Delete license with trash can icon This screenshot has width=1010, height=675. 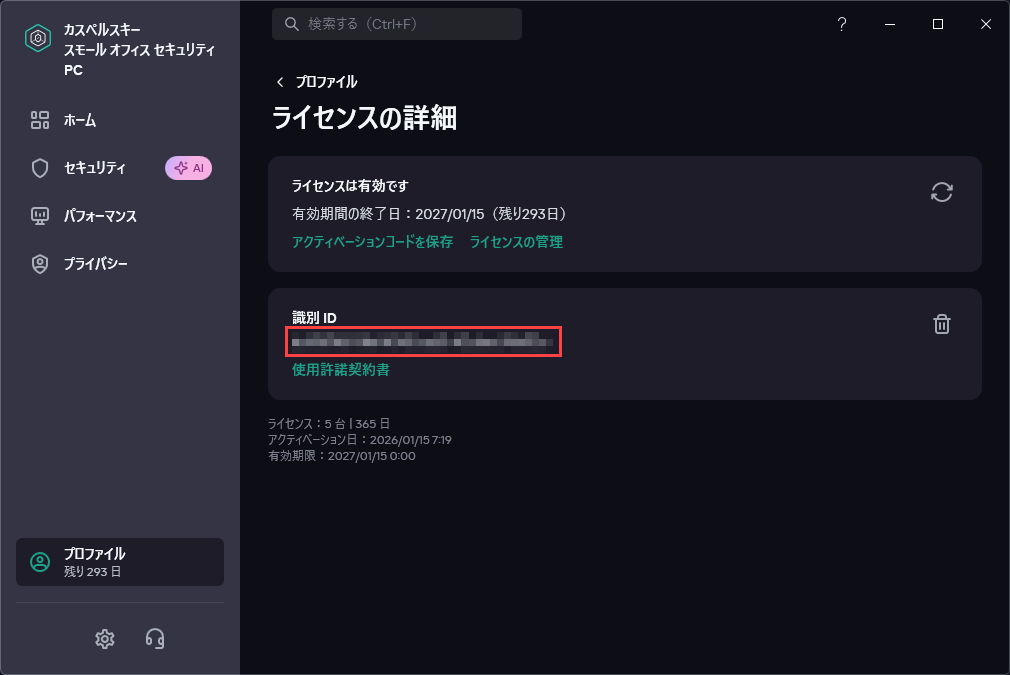pos(942,324)
